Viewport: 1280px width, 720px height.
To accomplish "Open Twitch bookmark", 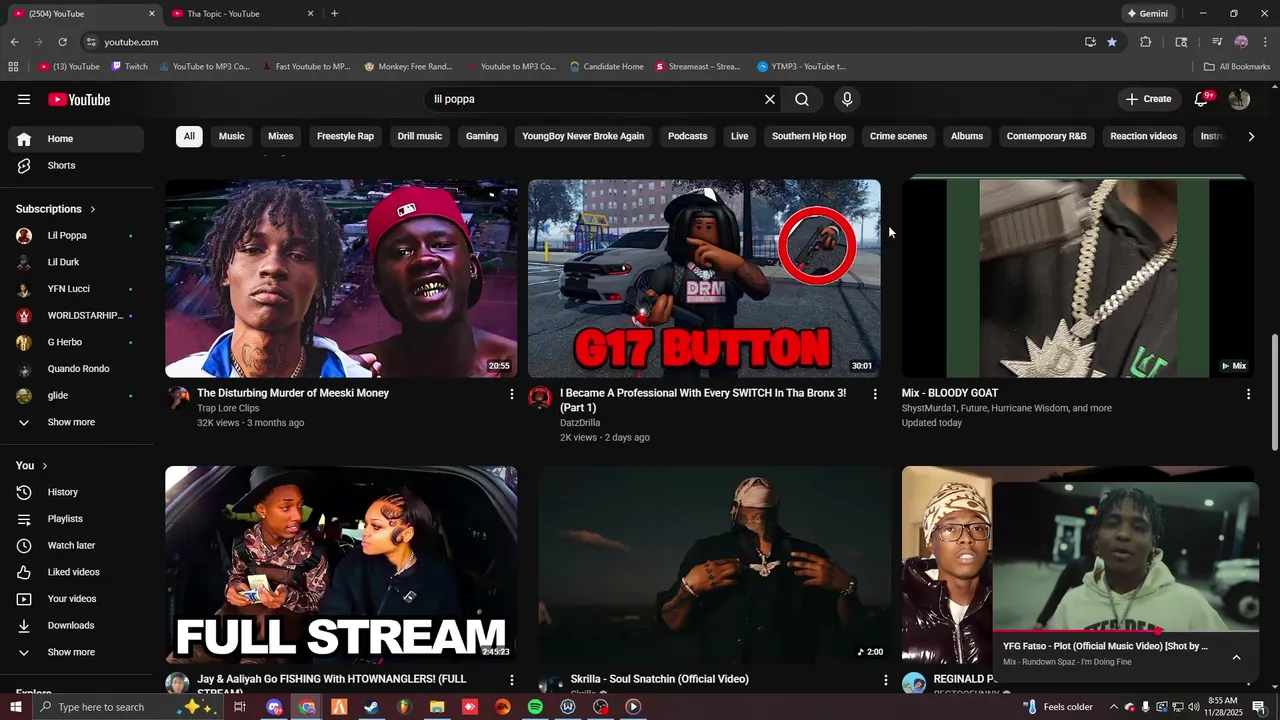I will click(130, 67).
